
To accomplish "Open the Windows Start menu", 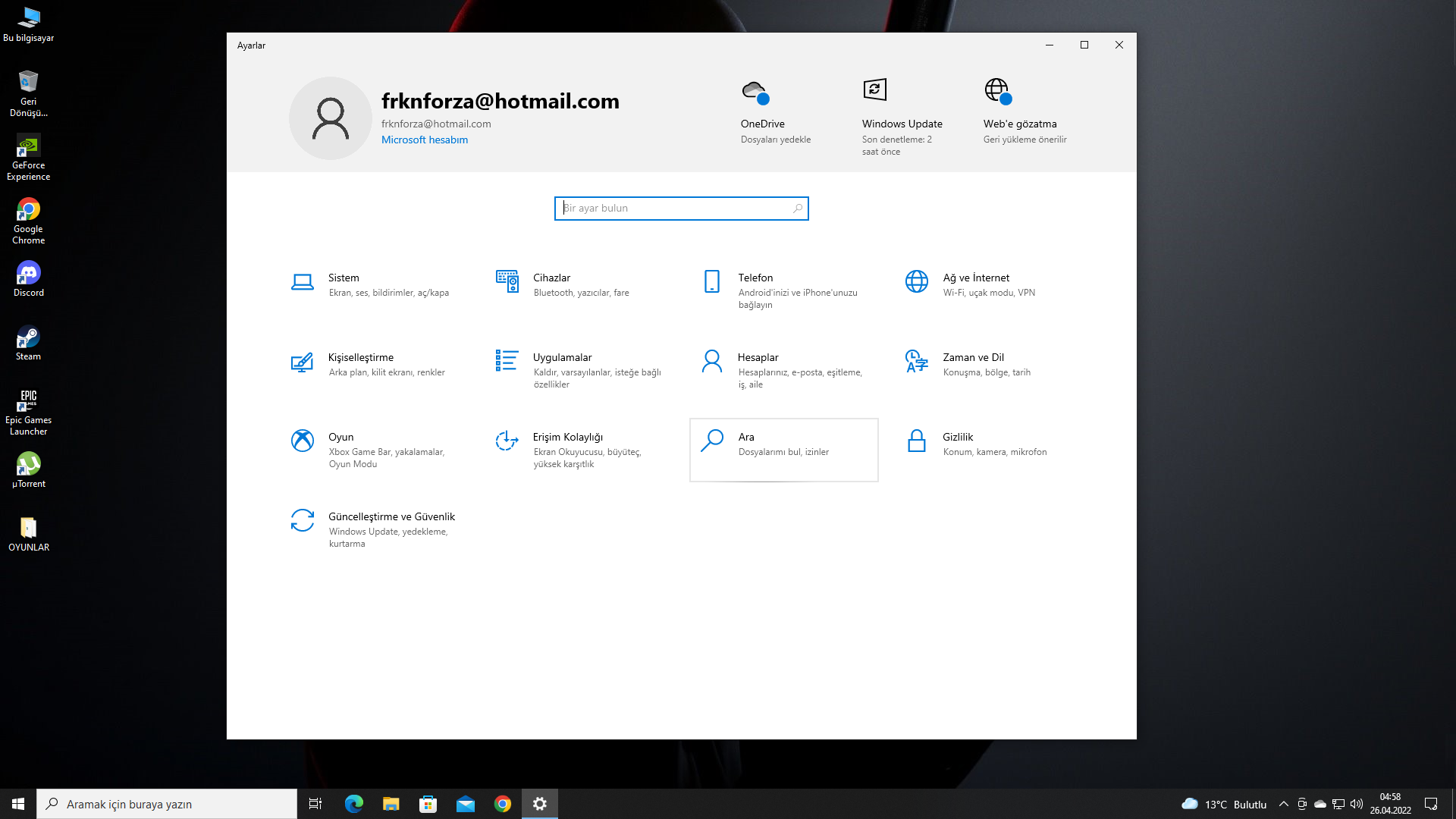I will [18, 804].
